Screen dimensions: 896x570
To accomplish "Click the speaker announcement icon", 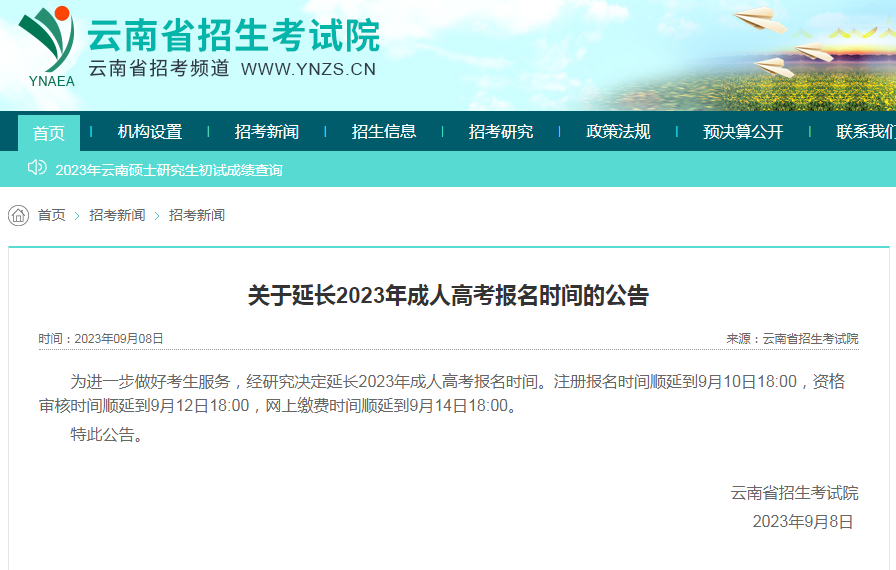I will [x=37, y=168].
